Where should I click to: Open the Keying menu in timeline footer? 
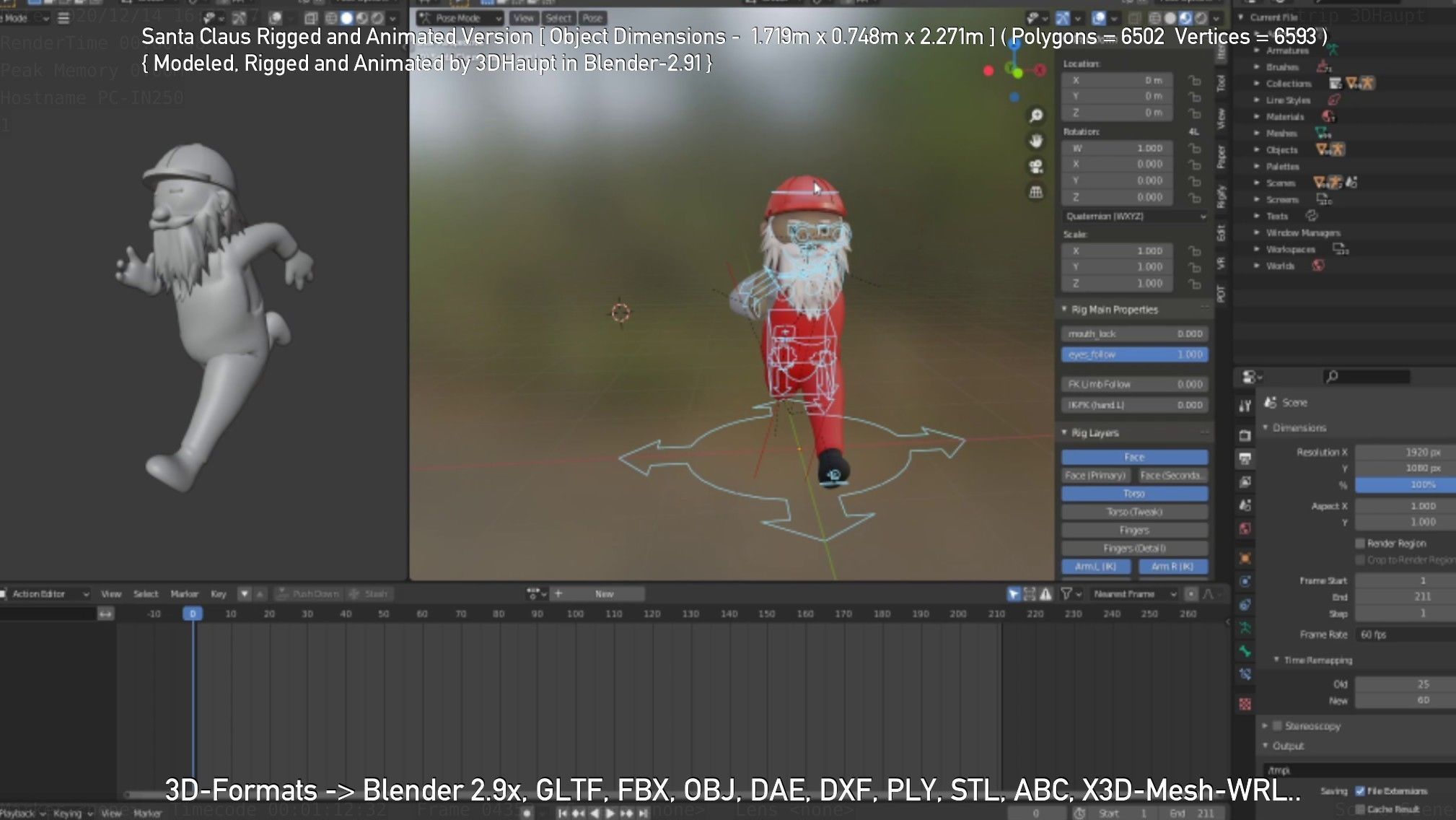click(72, 814)
